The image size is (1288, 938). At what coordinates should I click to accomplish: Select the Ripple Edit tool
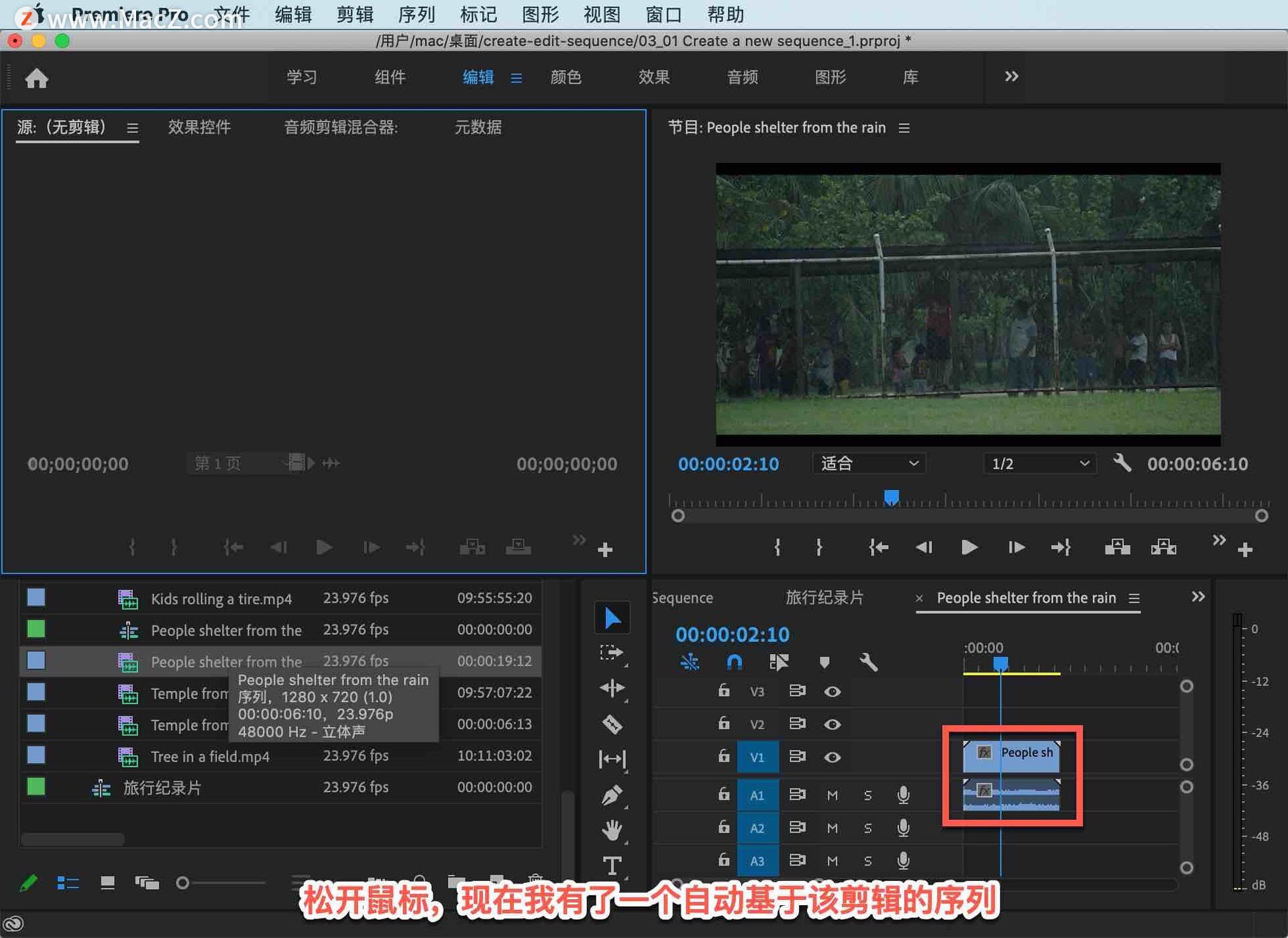[612, 688]
